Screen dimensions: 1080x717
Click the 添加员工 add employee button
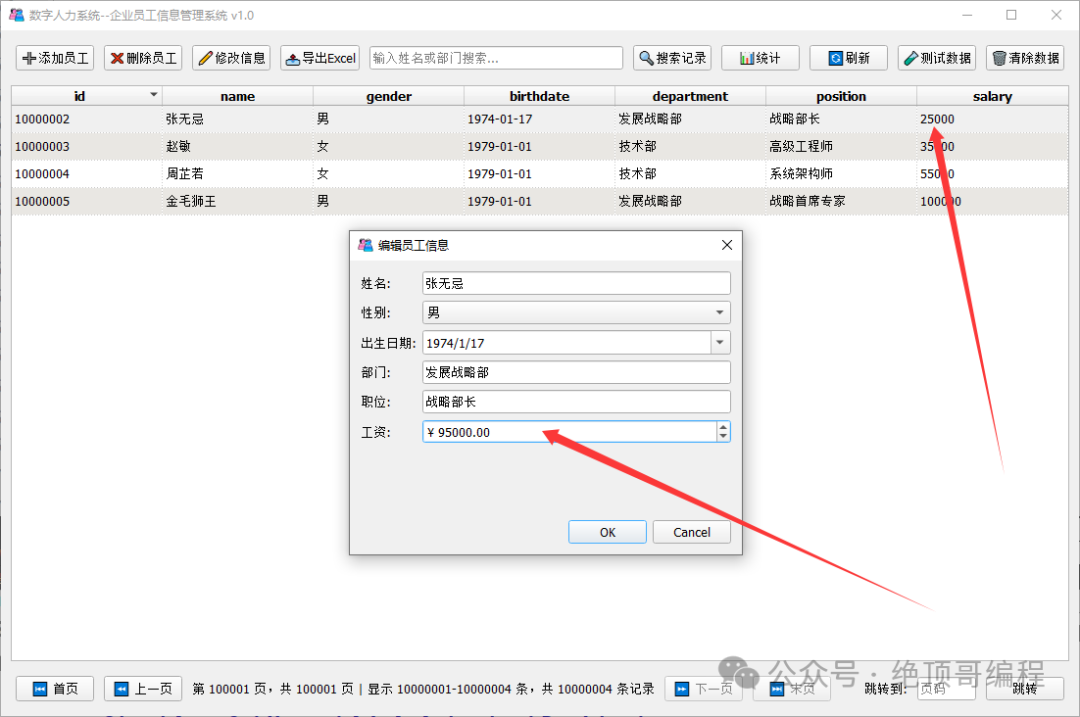tap(55, 59)
